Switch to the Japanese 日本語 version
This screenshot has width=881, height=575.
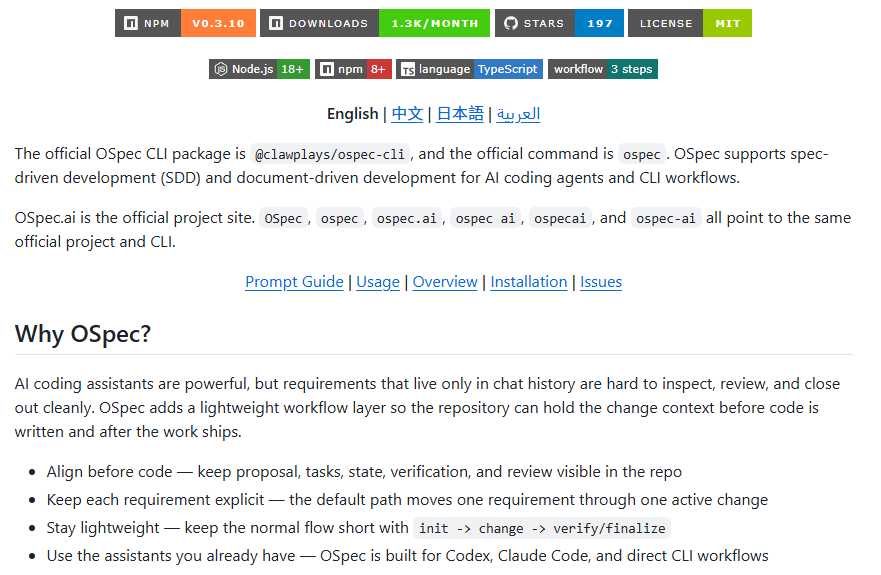460,114
